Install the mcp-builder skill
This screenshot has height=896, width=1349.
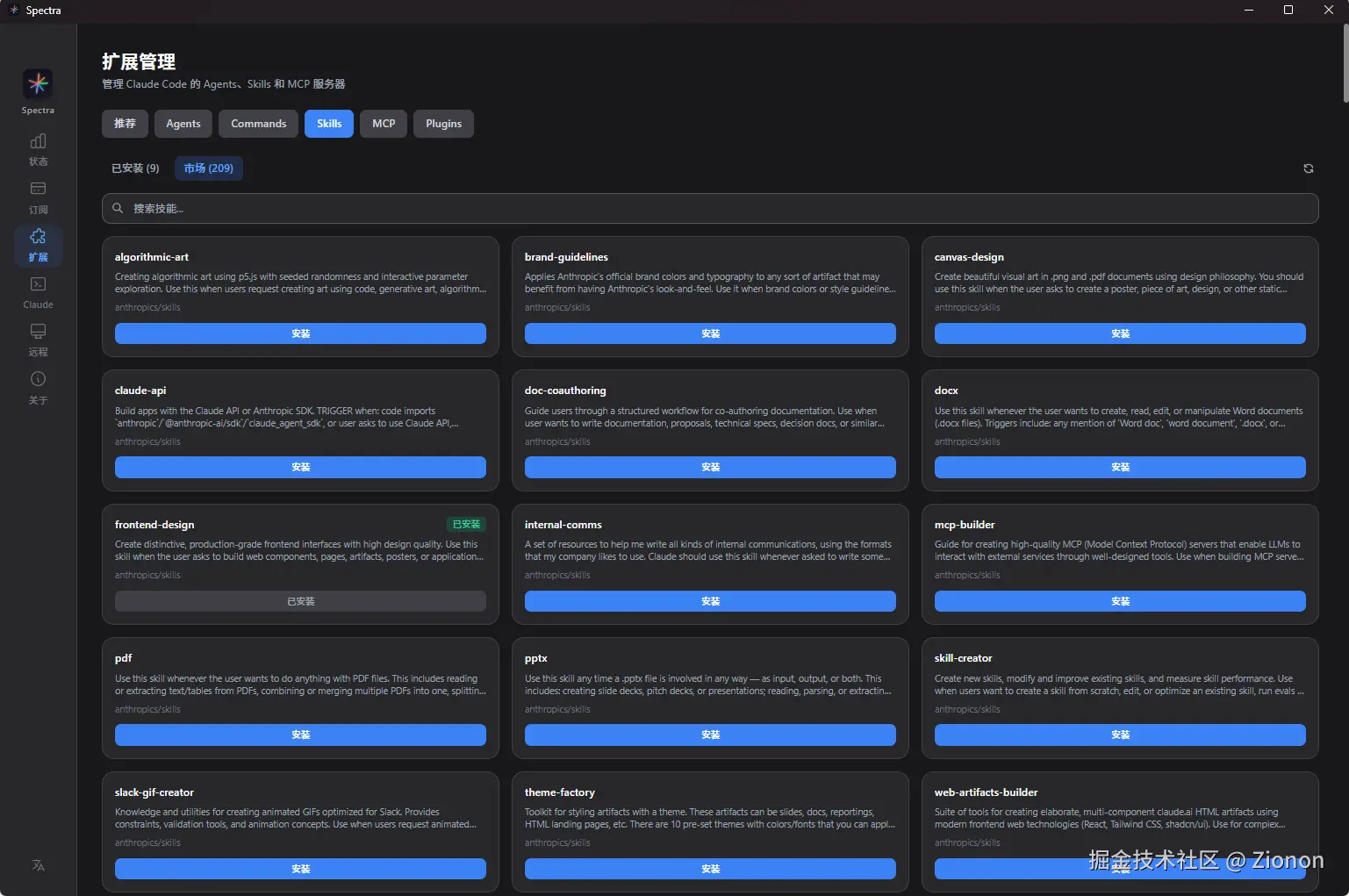[x=1120, y=601]
